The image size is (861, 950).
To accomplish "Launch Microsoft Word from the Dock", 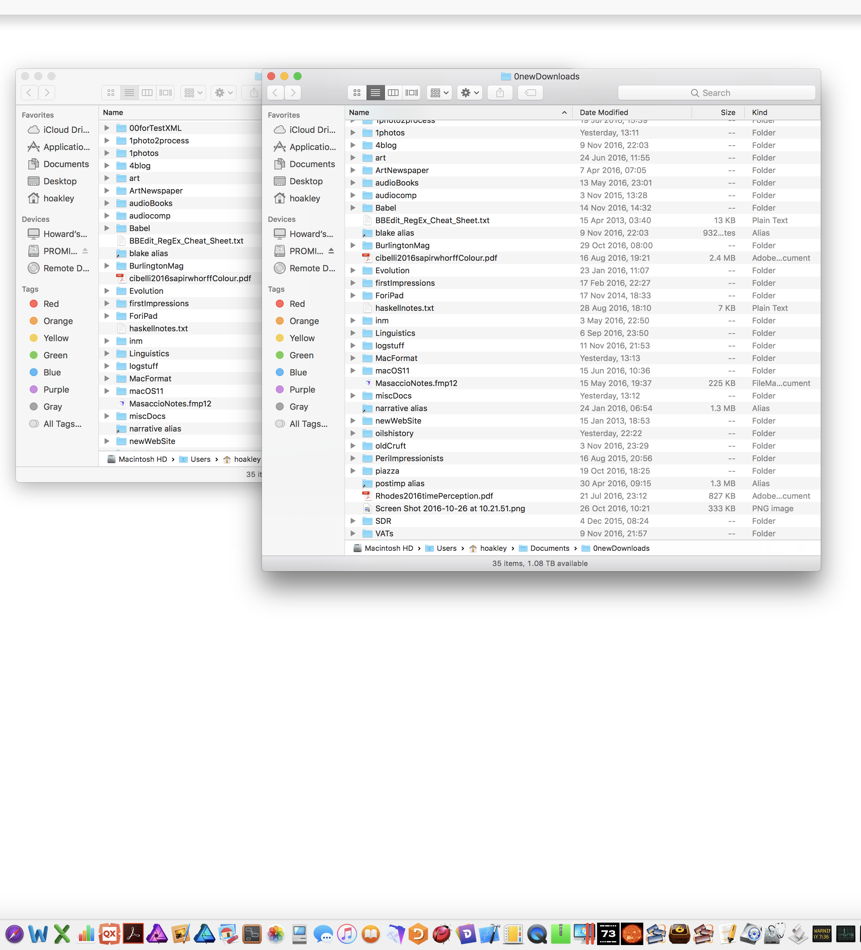I will 36,935.
